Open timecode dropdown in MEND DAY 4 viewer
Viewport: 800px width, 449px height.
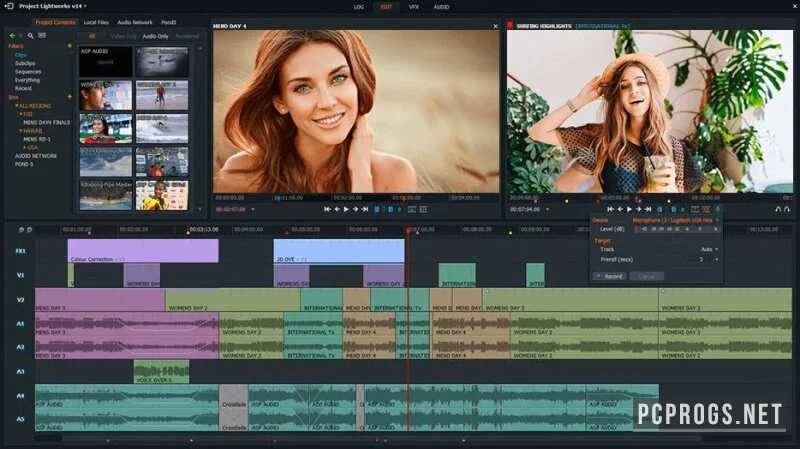click(x=254, y=209)
